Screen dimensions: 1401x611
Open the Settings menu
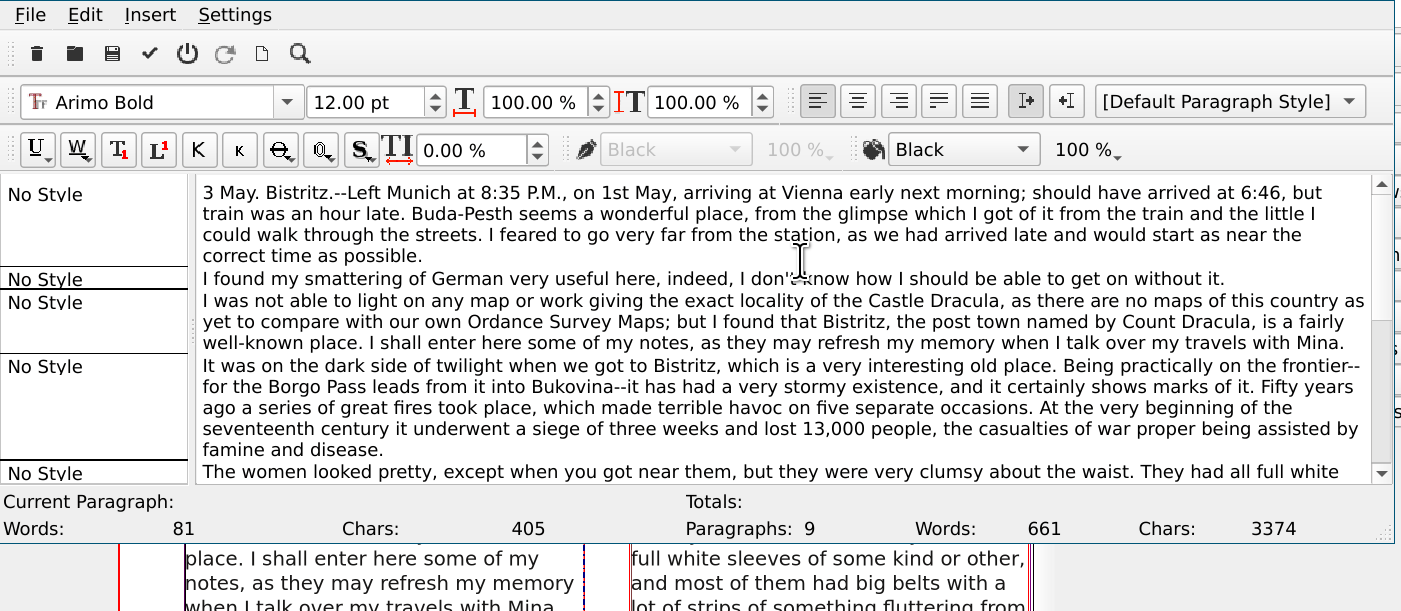point(235,15)
